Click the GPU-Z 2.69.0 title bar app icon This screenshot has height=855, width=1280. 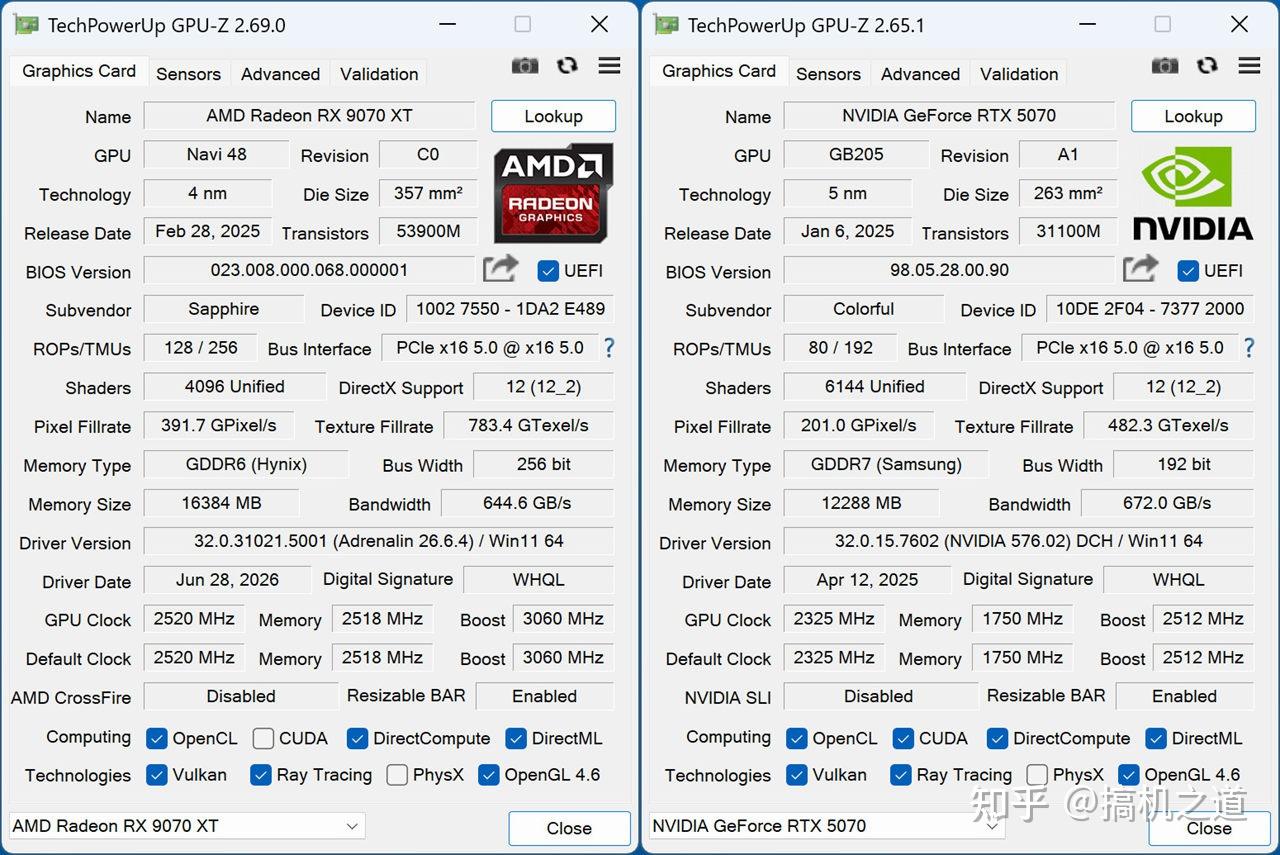click(25, 25)
